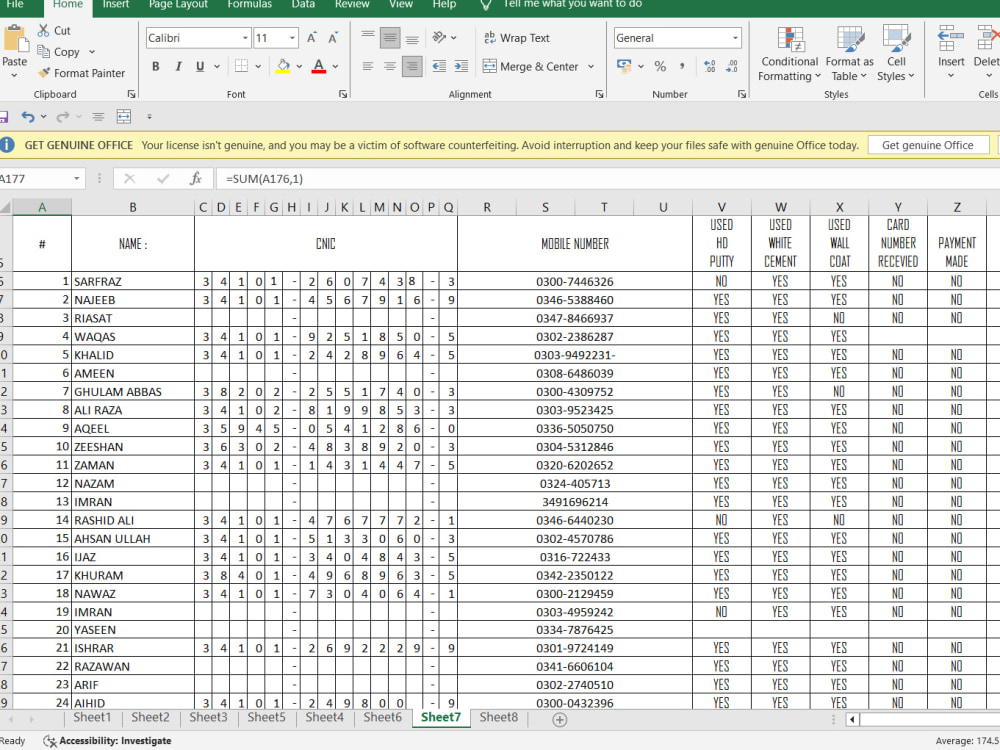Expand the Merge & Center dropdown arrow
Viewport: 1000px width, 750px height.
click(591, 66)
